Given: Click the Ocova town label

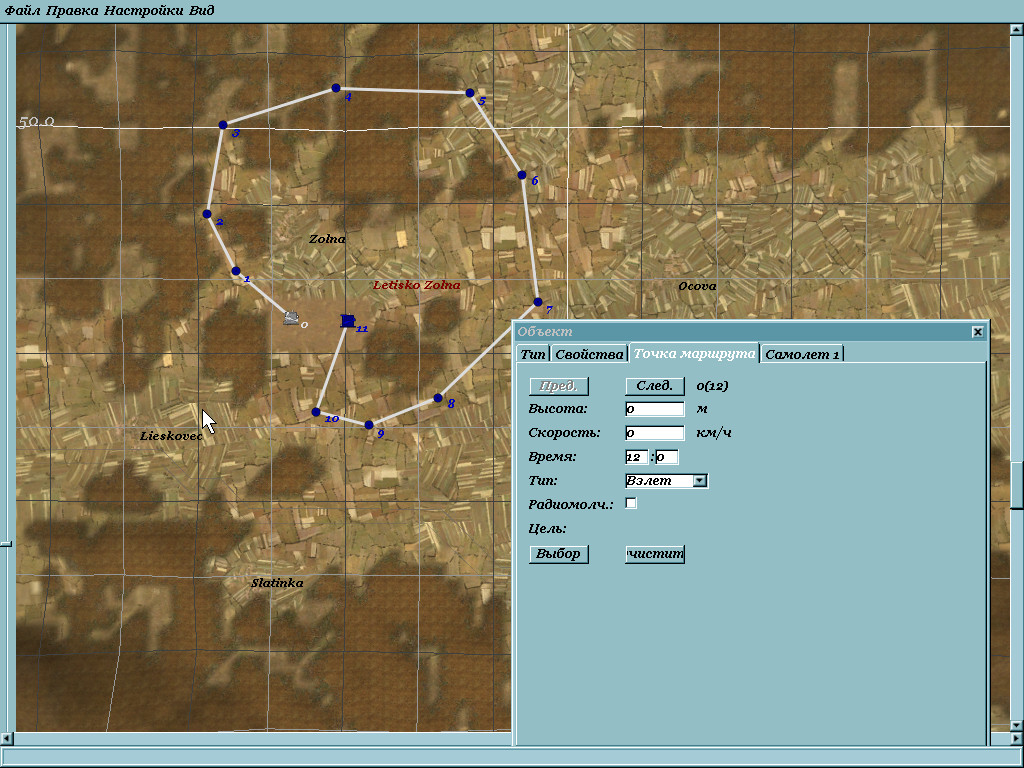Looking at the screenshot, I should point(697,286).
